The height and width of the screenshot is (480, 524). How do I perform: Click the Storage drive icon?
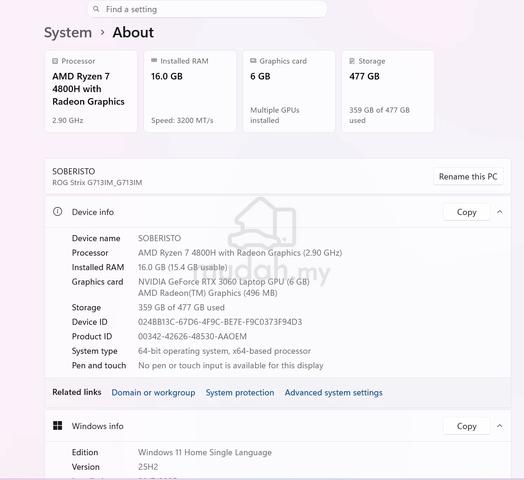[352, 61]
